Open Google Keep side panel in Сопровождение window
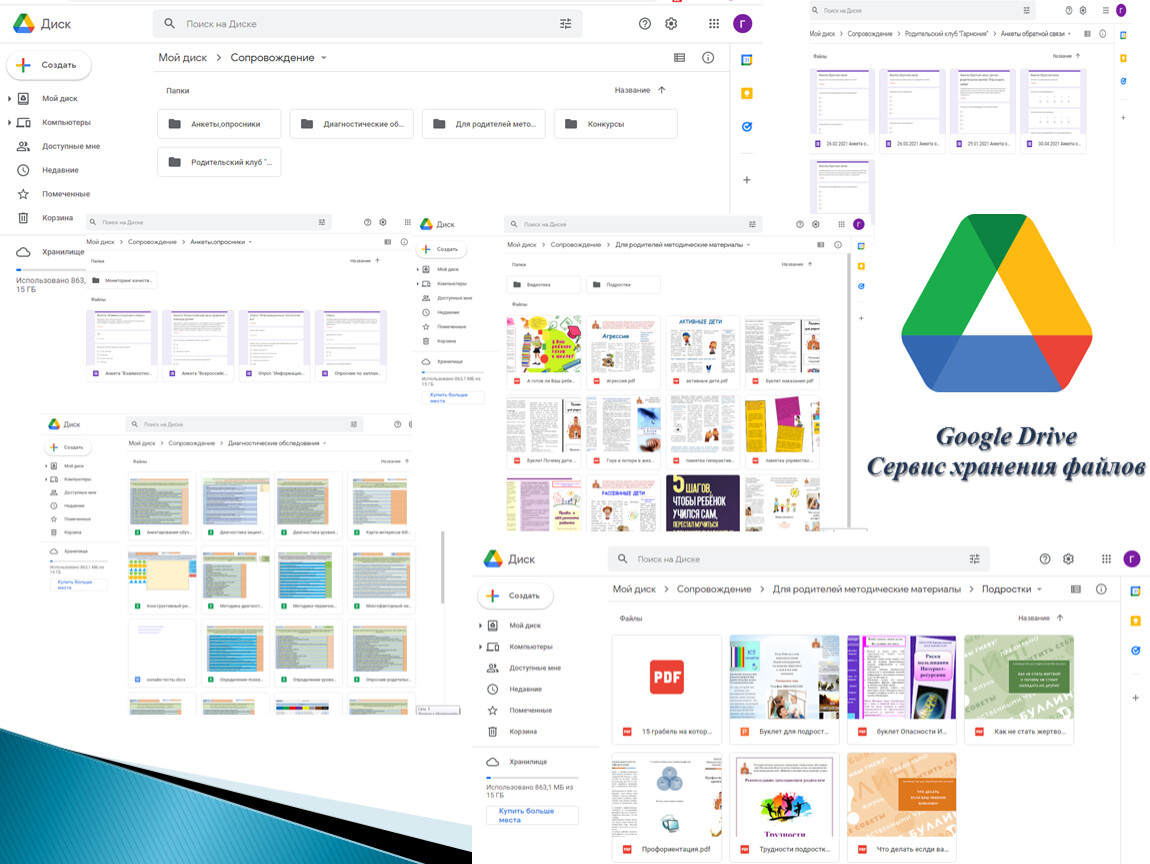 click(x=747, y=93)
